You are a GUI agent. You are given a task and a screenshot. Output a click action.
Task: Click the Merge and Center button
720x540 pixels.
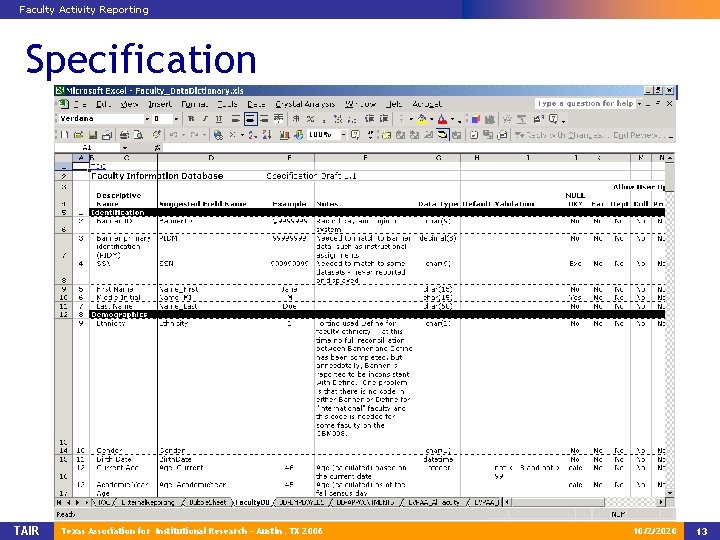(278, 119)
